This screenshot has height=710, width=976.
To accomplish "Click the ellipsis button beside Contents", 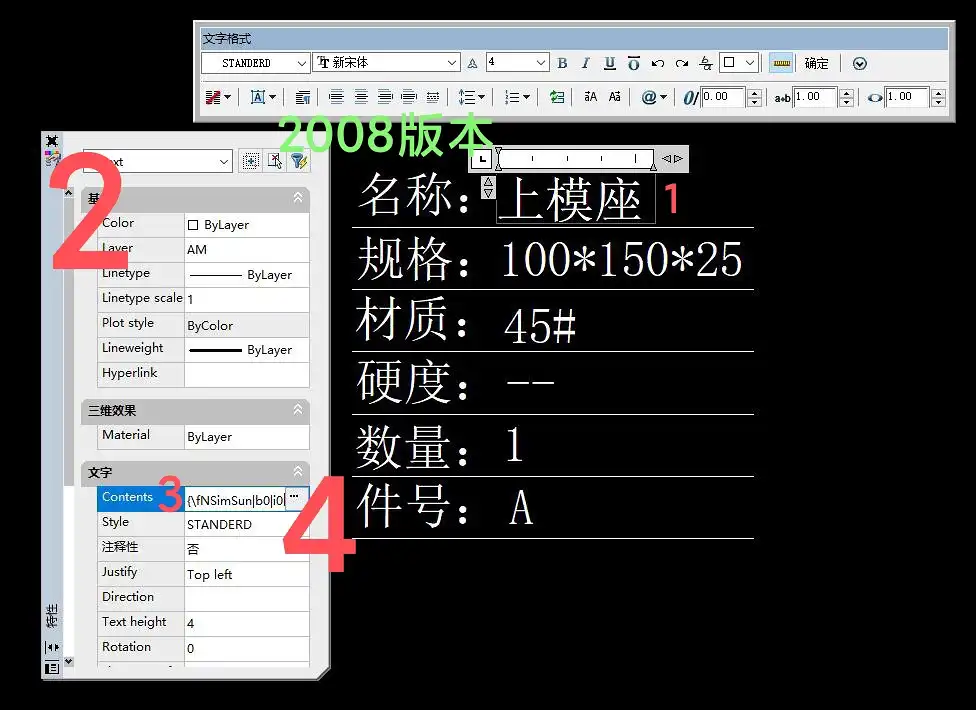I will coord(294,498).
